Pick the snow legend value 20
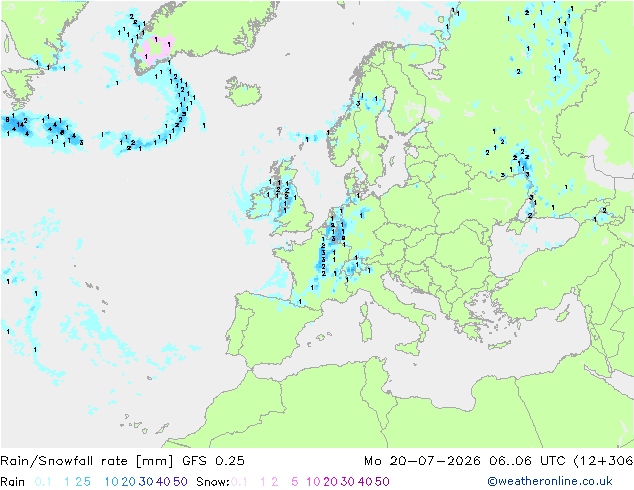The image size is (634, 490). (x=330, y=482)
